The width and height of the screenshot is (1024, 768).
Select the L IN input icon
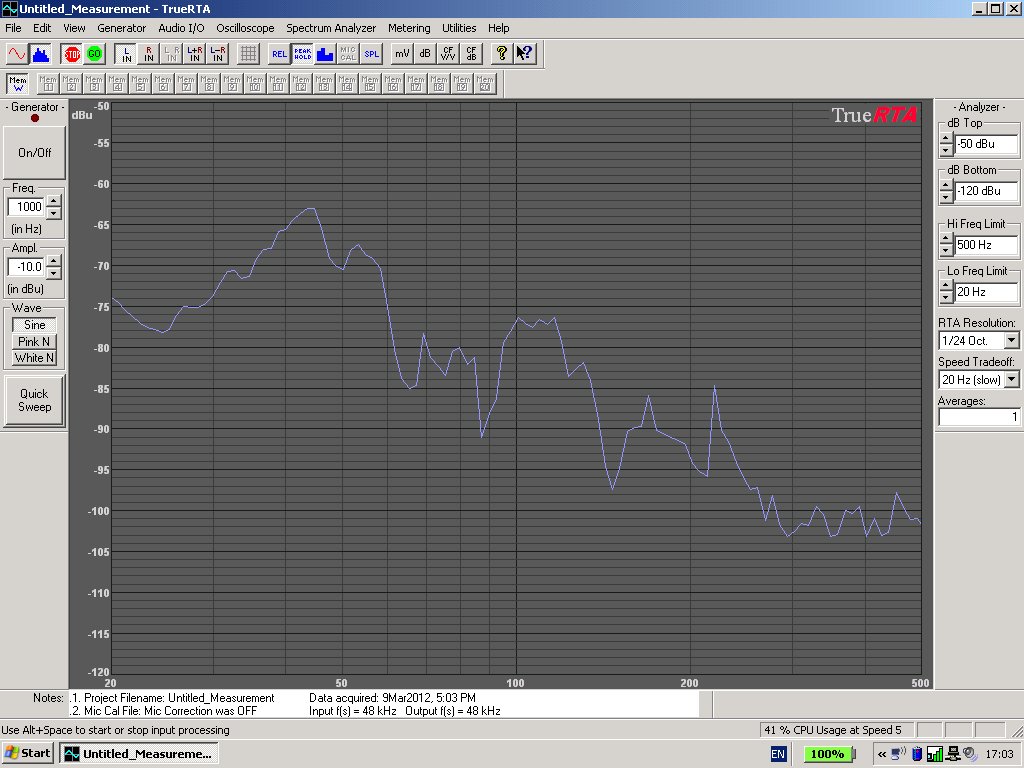(x=127, y=54)
